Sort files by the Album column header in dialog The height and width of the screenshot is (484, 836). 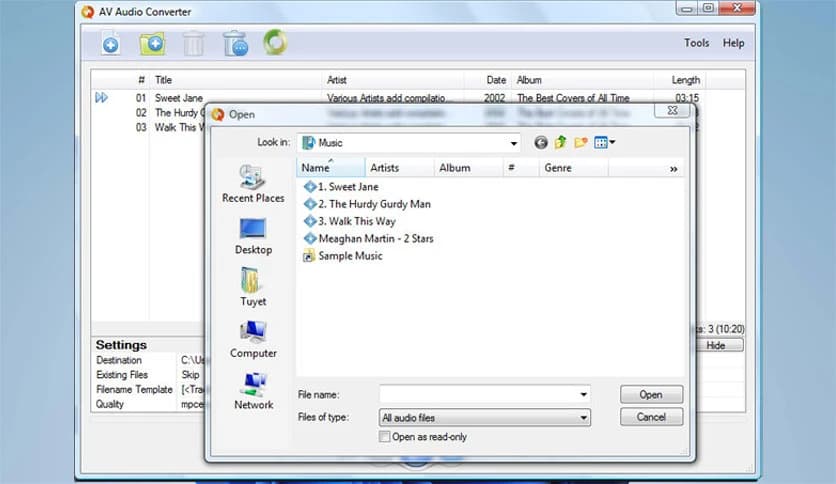point(468,167)
